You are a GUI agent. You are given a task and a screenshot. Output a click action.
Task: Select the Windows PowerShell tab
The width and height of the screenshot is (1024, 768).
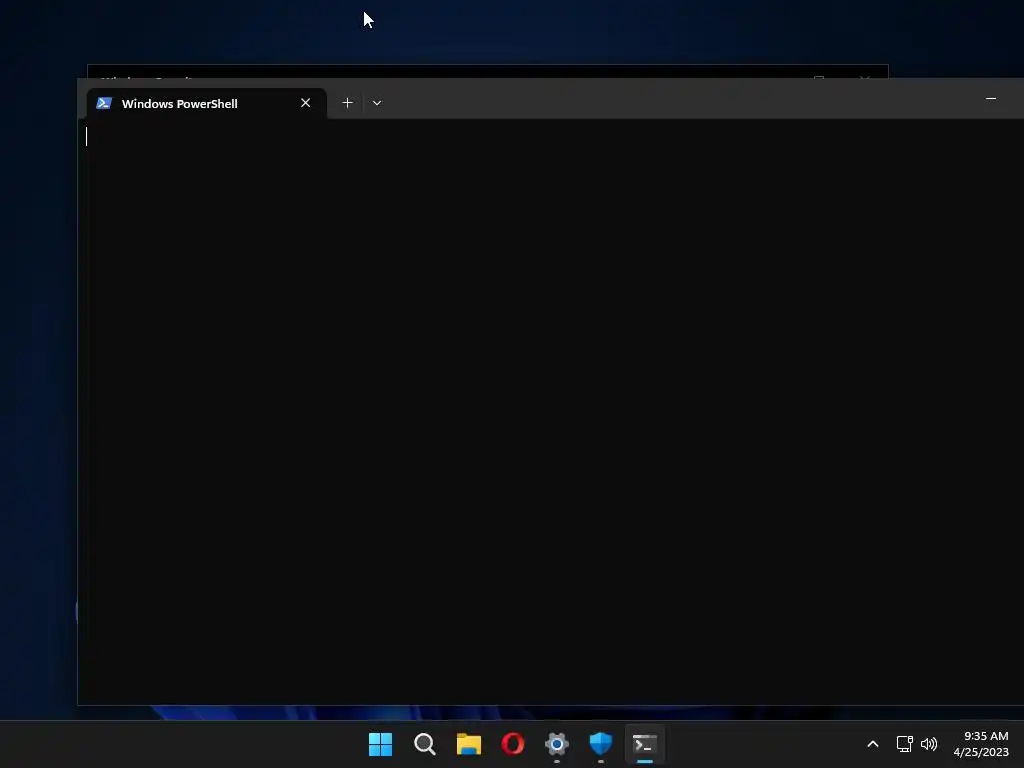click(x=206, y=103)
